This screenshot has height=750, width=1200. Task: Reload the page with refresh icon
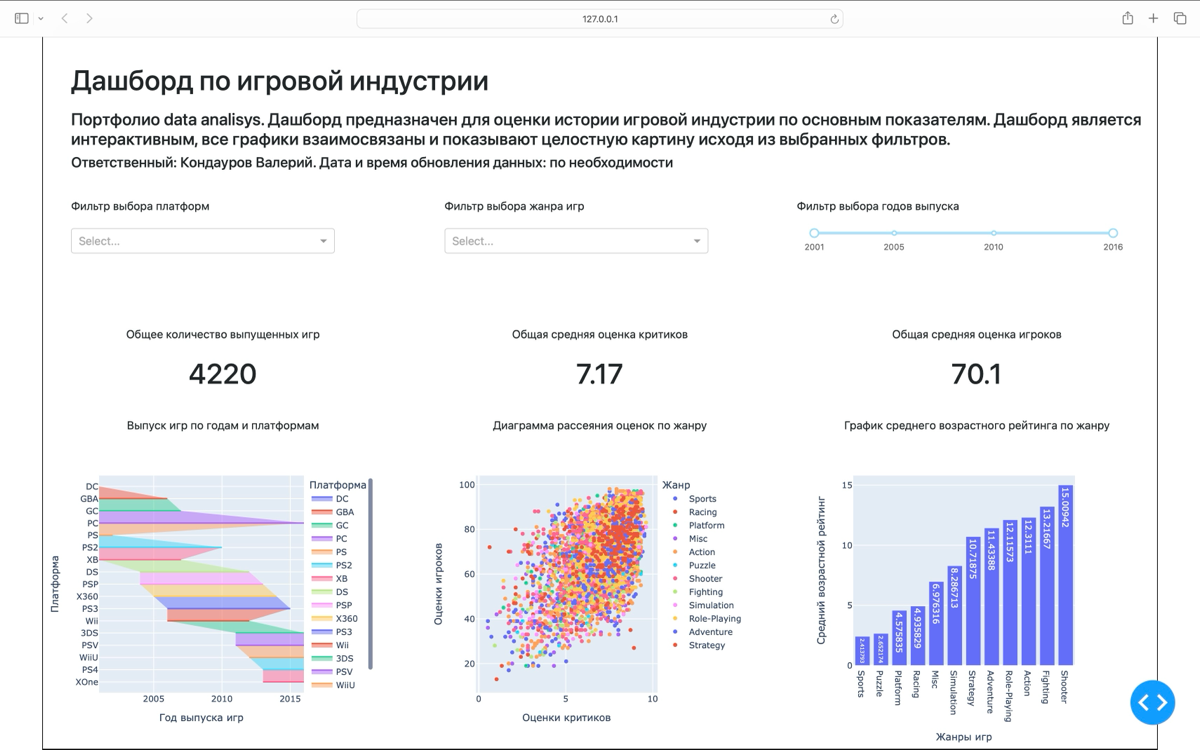[834, 18]
